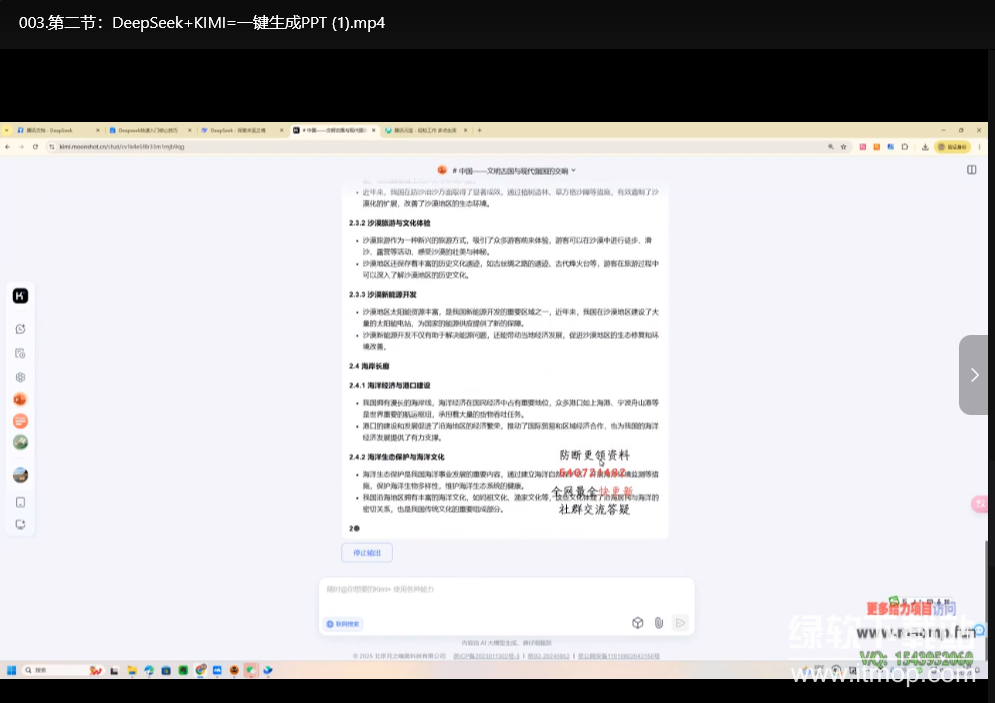This screenshot has width=995, height=703.
Task: Open the Kimi+ apps hexagon icon
Action: [x=20, y=377]
